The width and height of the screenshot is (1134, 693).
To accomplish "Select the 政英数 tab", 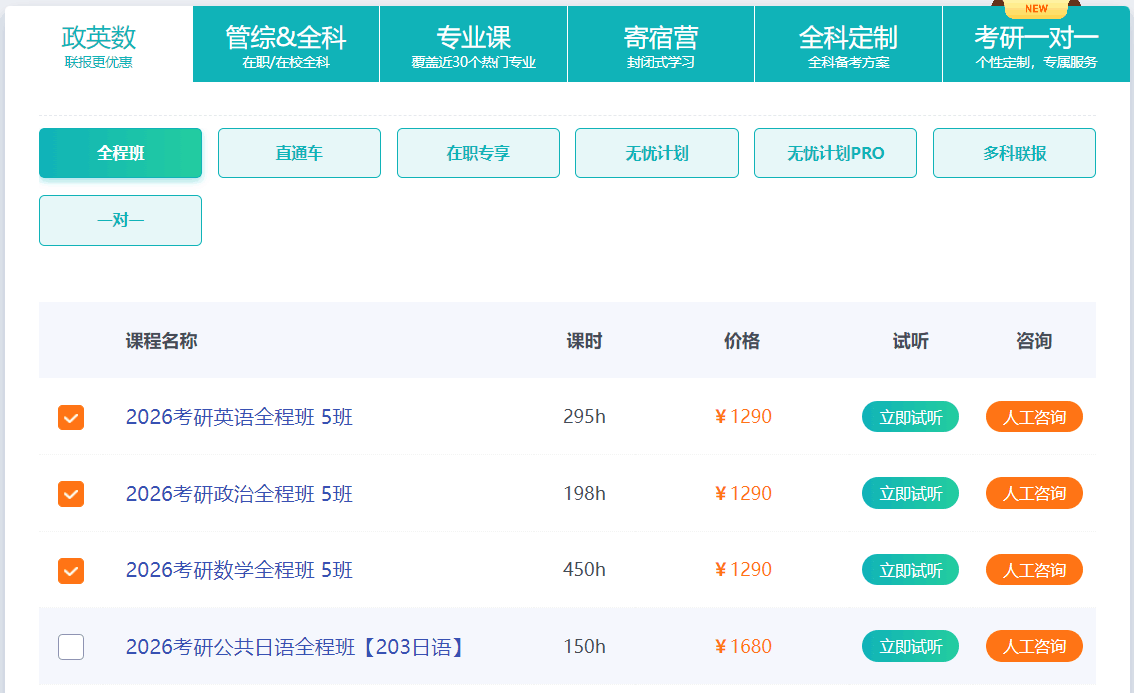I will pyautogui.click(x=99, y=46).
